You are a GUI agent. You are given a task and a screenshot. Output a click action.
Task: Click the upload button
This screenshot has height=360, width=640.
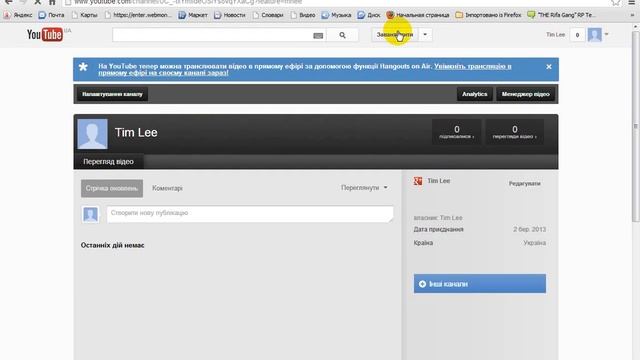(x=395, y=35)
